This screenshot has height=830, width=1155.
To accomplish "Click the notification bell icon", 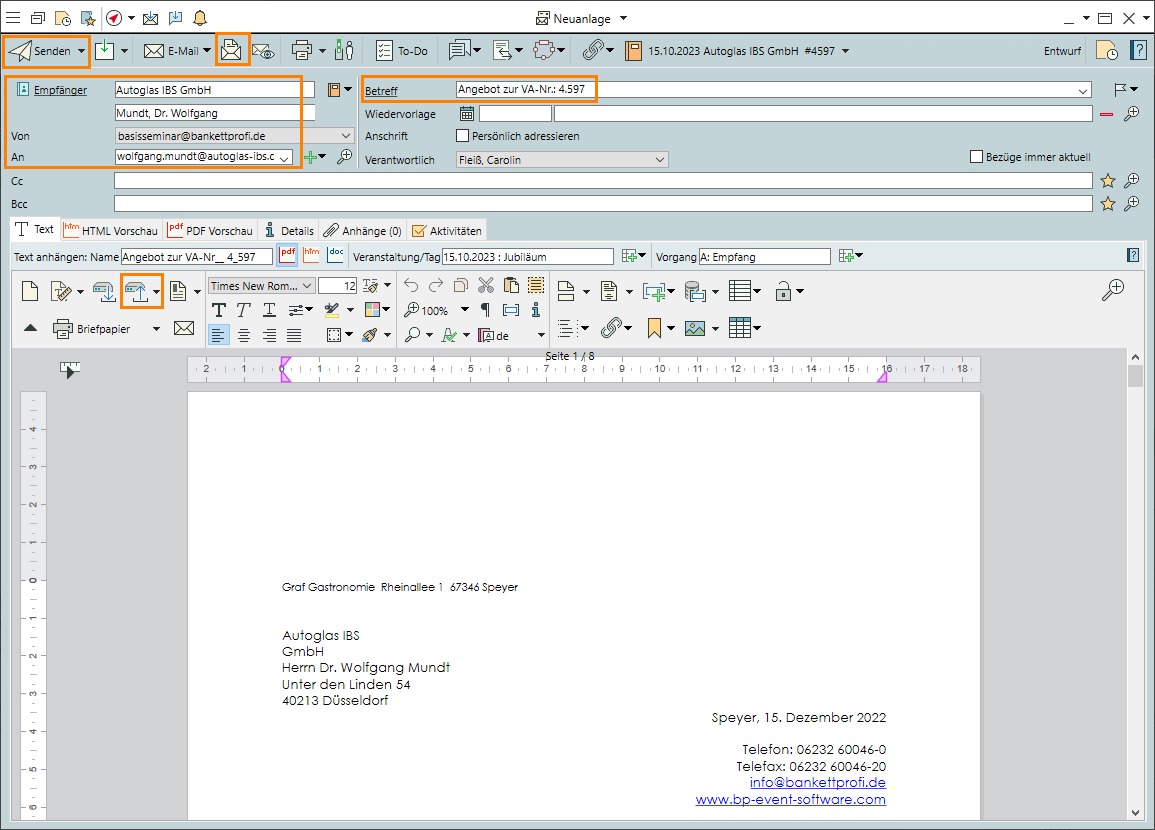I will click(200, 18).
